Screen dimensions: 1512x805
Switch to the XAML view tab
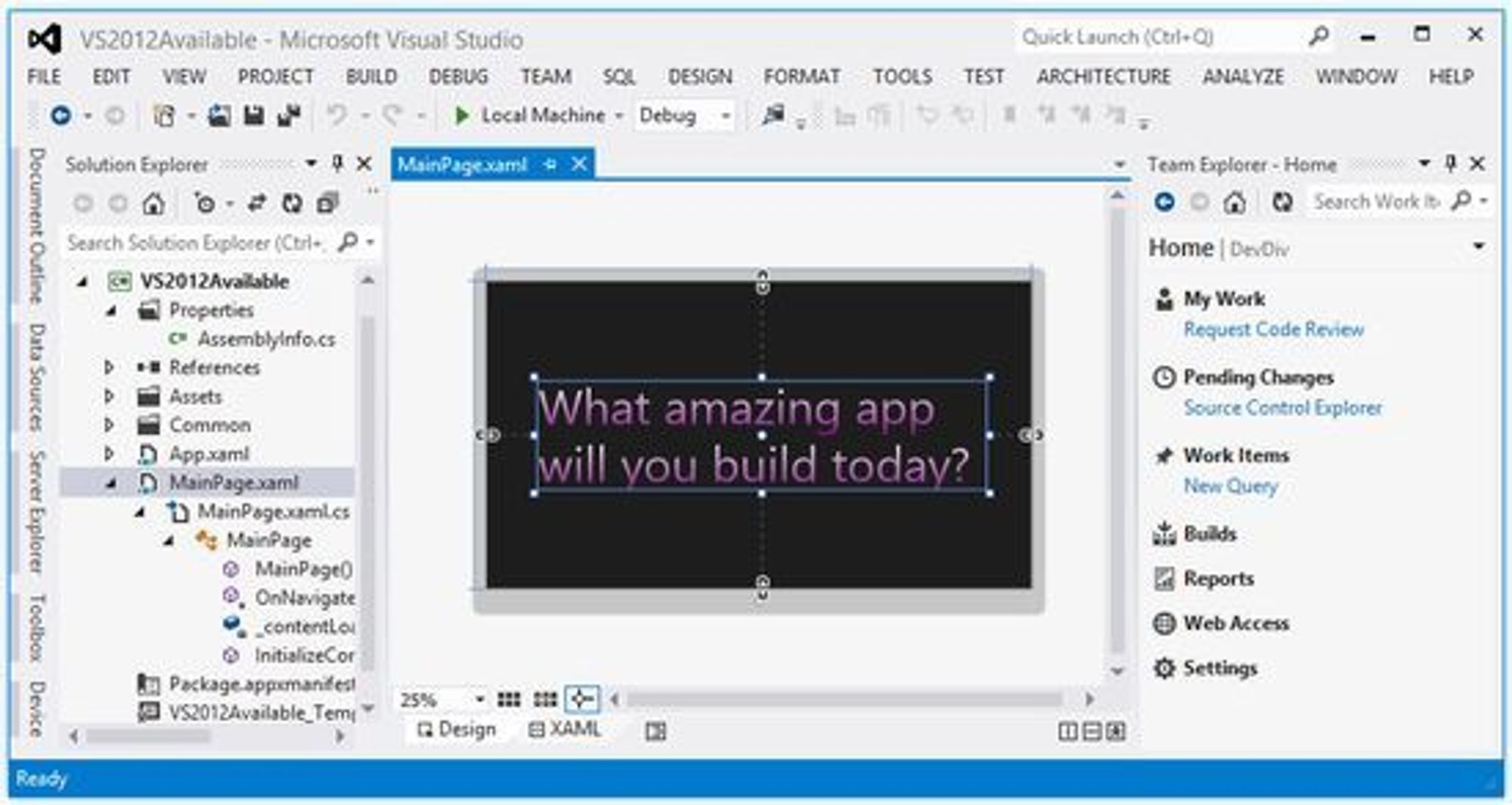[x=564, y=729]
